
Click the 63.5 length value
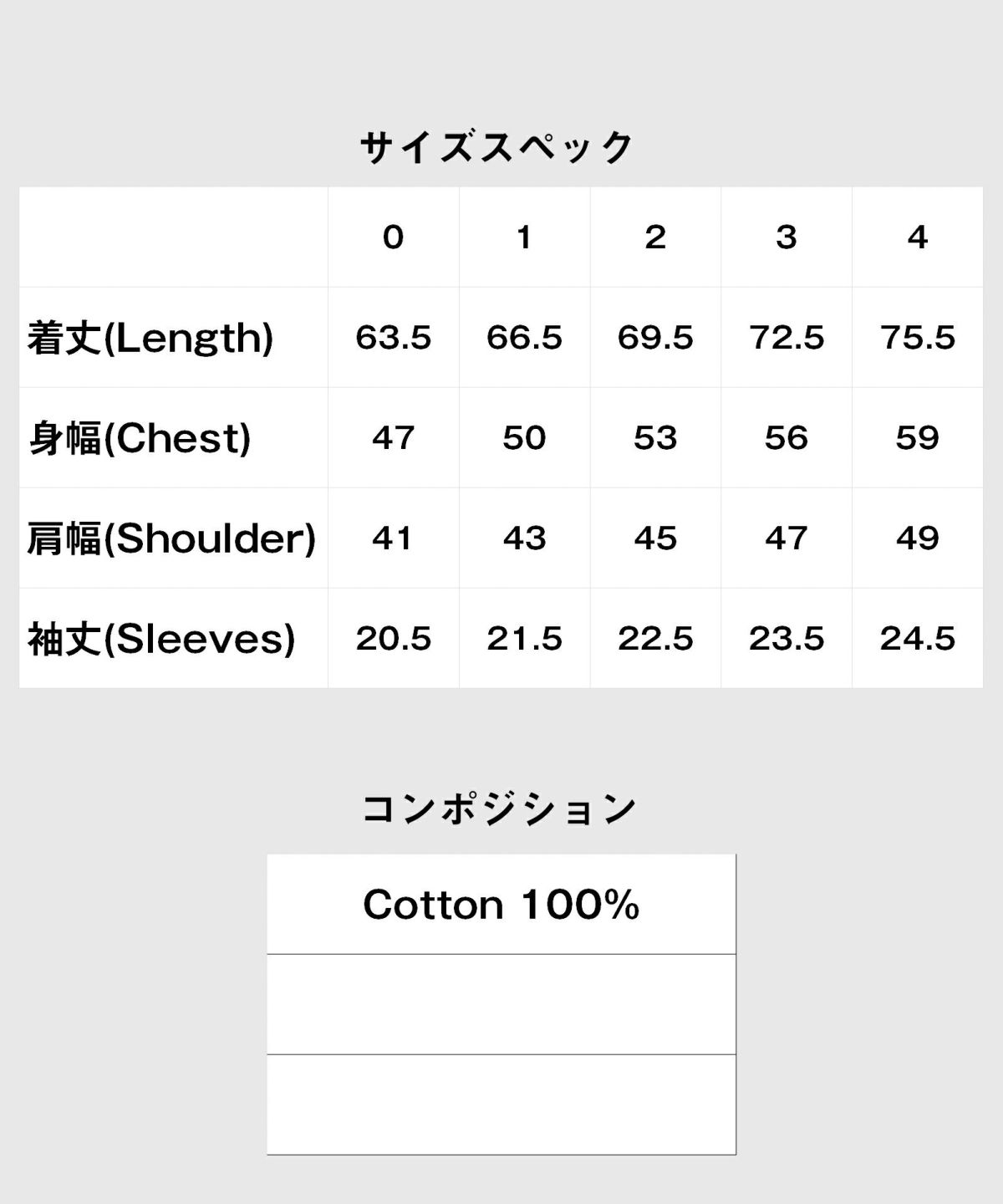pyautogui.click(x=394, y=338)
